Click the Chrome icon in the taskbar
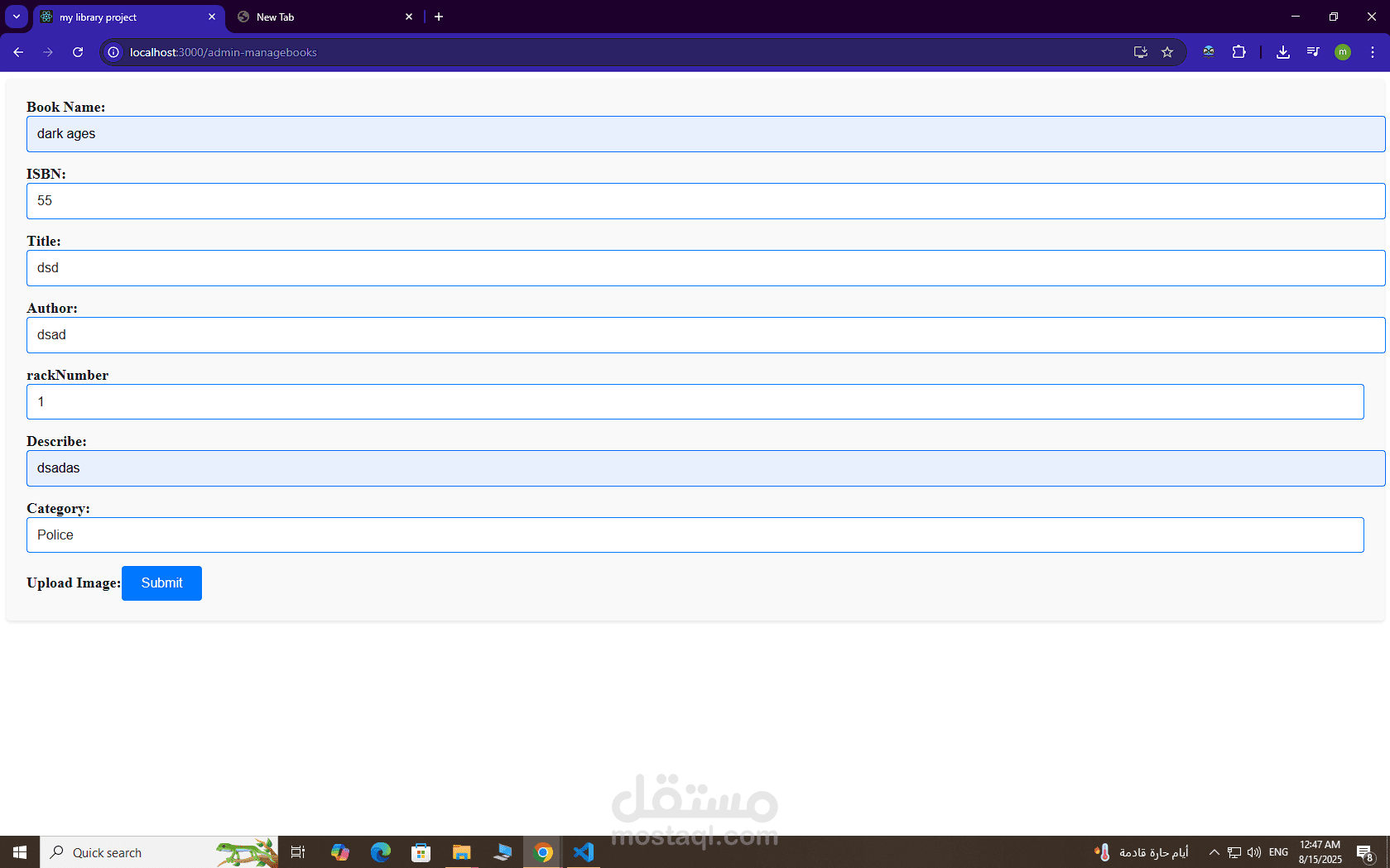 point(543,852)
